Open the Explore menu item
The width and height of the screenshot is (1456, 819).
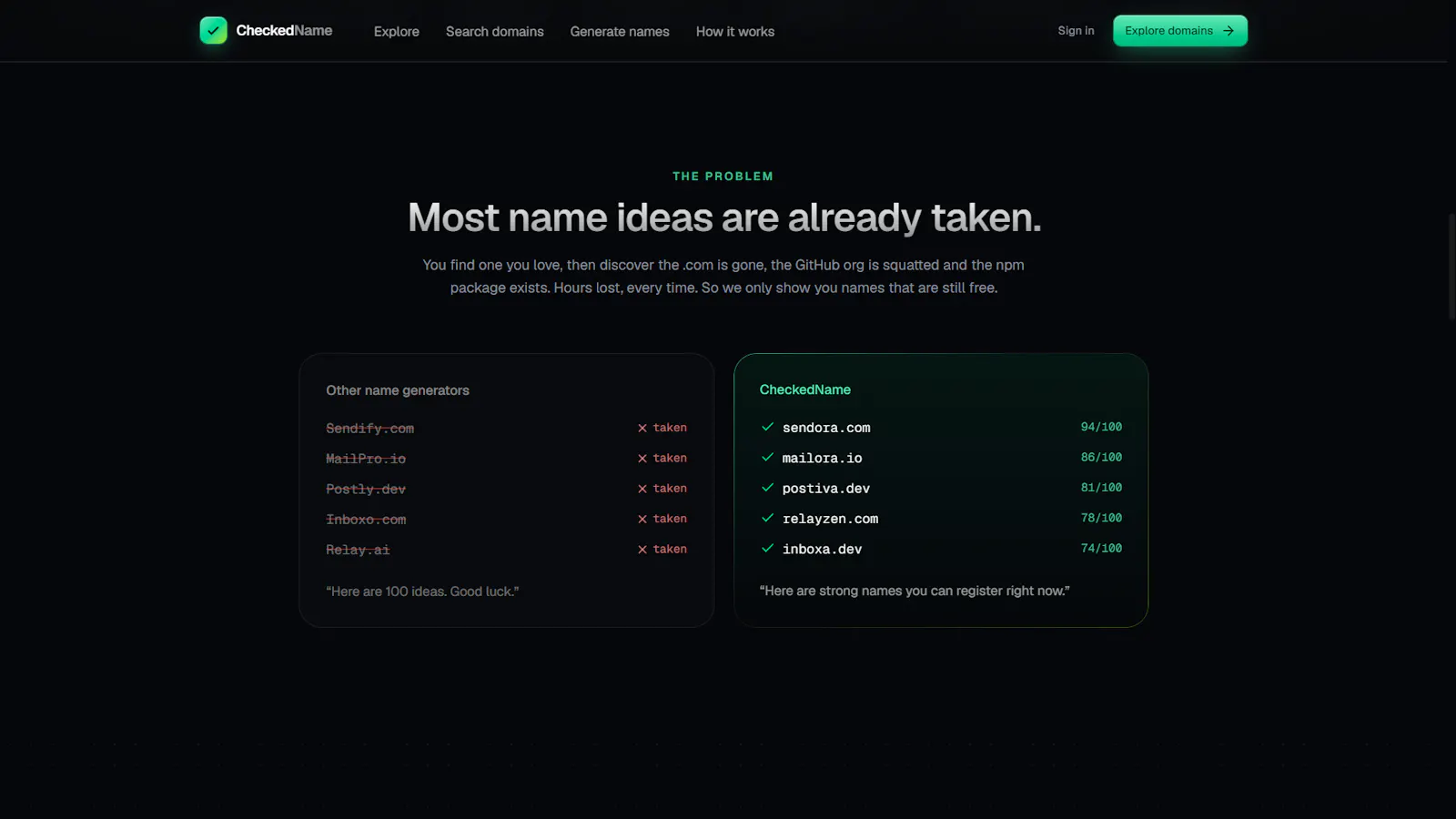click(x=397, y=32)
